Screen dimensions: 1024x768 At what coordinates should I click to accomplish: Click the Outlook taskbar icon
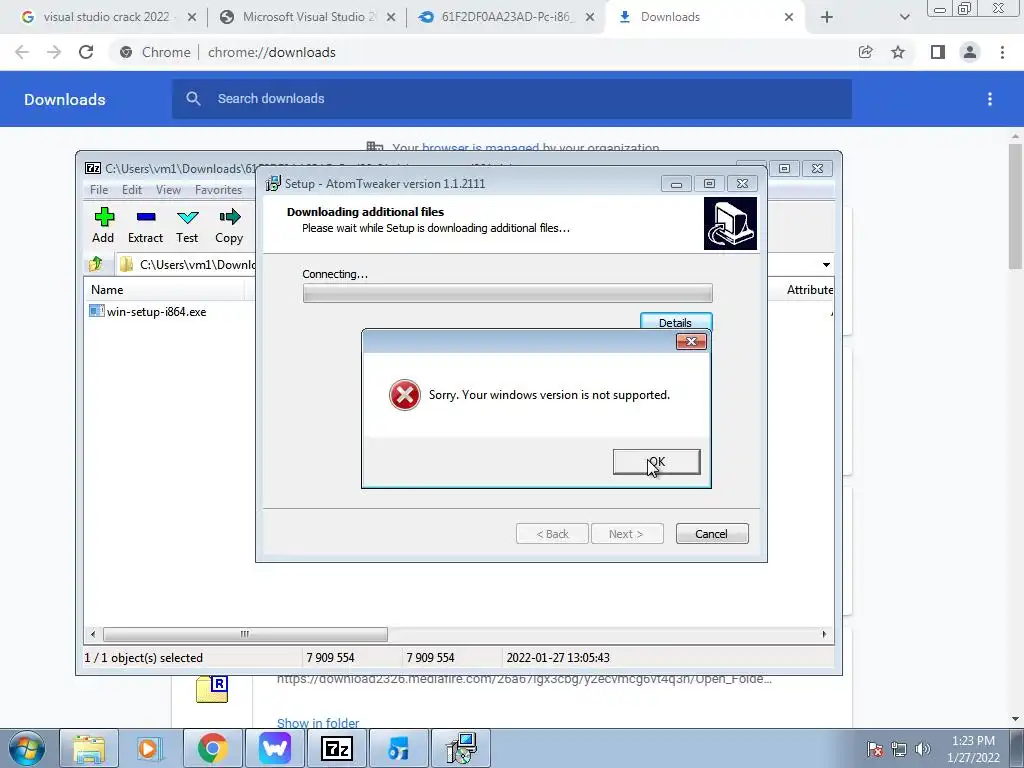coord(398,748)
